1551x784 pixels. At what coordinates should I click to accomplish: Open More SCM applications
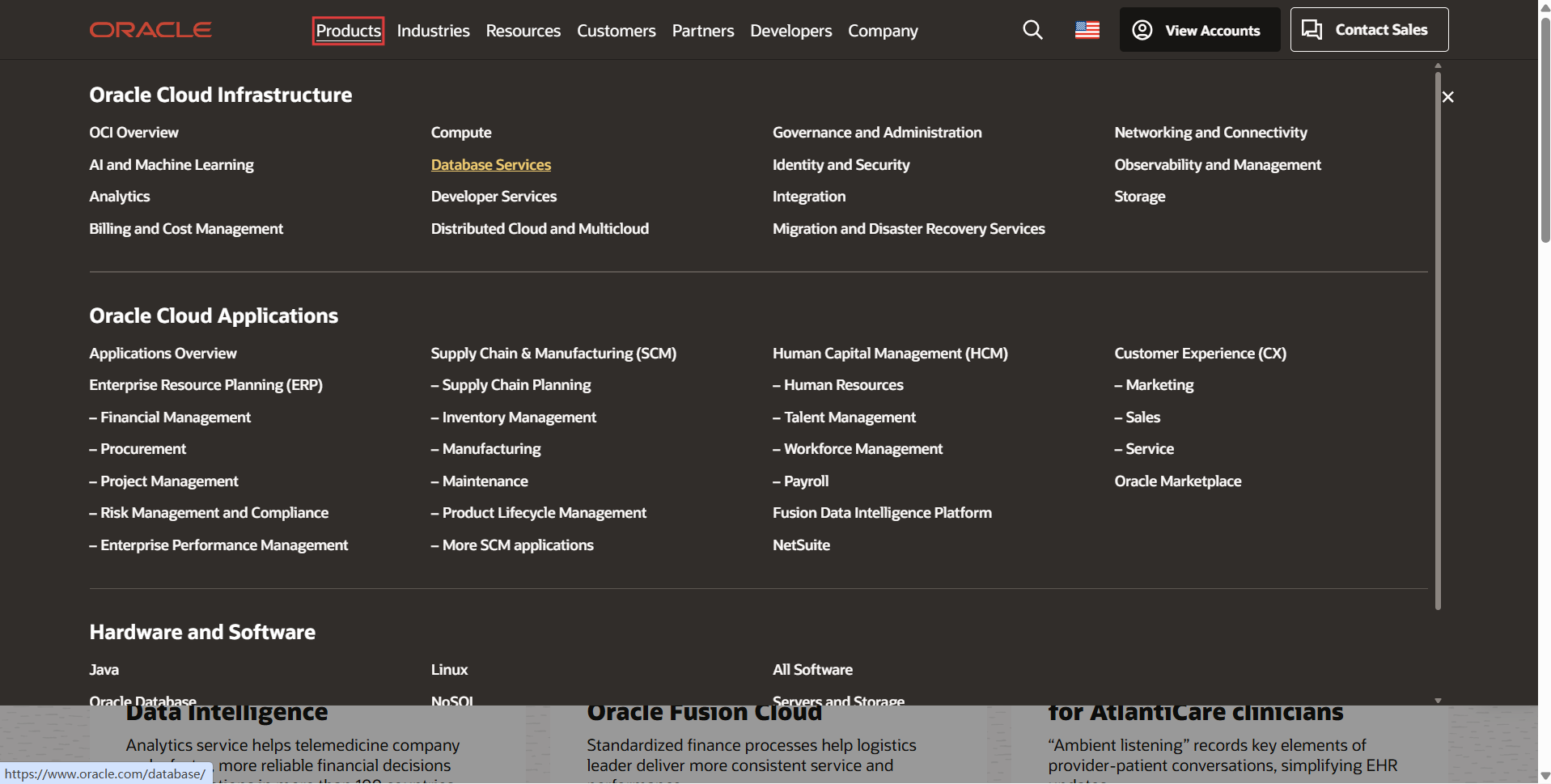(x=512, y=545)
